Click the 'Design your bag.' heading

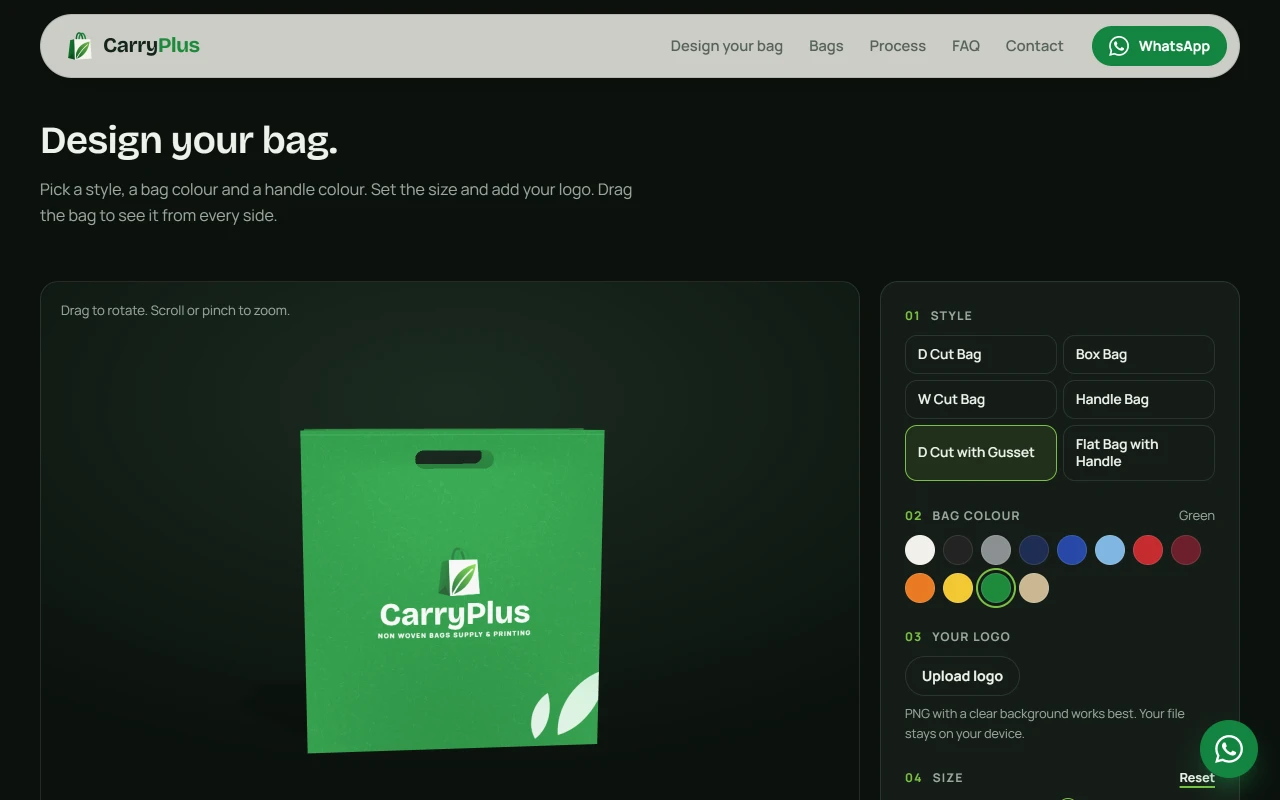[x=189, y=140]
